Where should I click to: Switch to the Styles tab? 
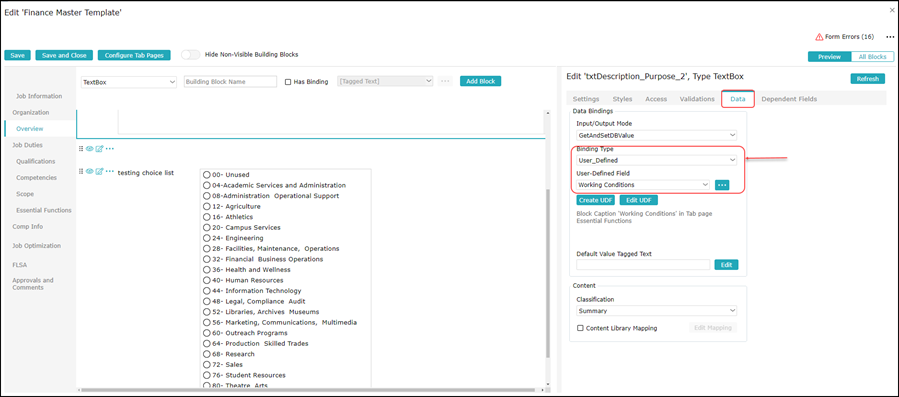(622, 99)
